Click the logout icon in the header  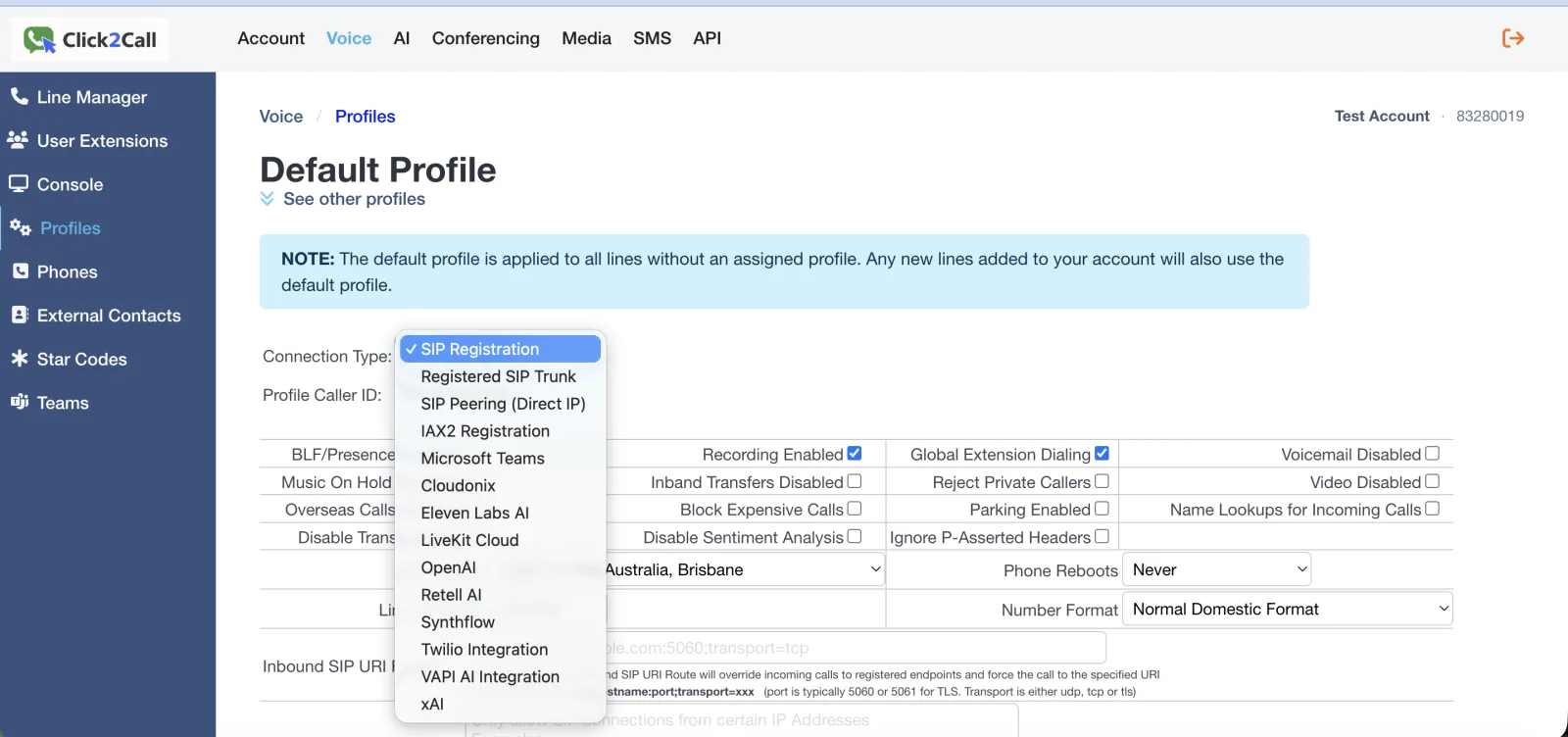[1513, 38]
